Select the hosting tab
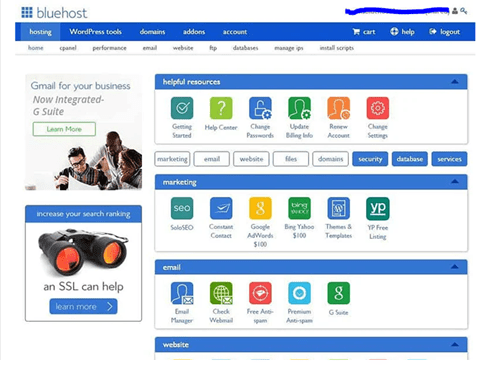The image size is (487, 368). pyautogui.click(x=40, y=32)
